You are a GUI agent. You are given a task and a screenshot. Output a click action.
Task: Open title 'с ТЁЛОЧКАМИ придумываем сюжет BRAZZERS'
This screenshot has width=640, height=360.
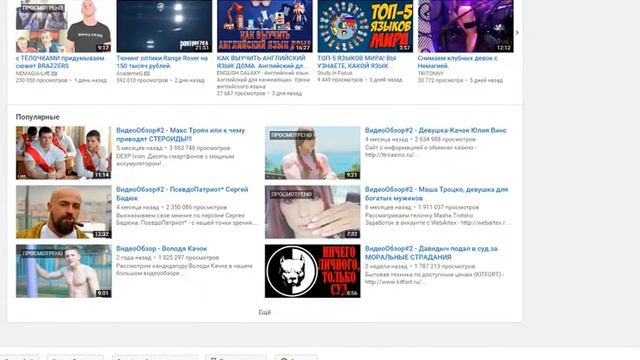click(60, 62)
